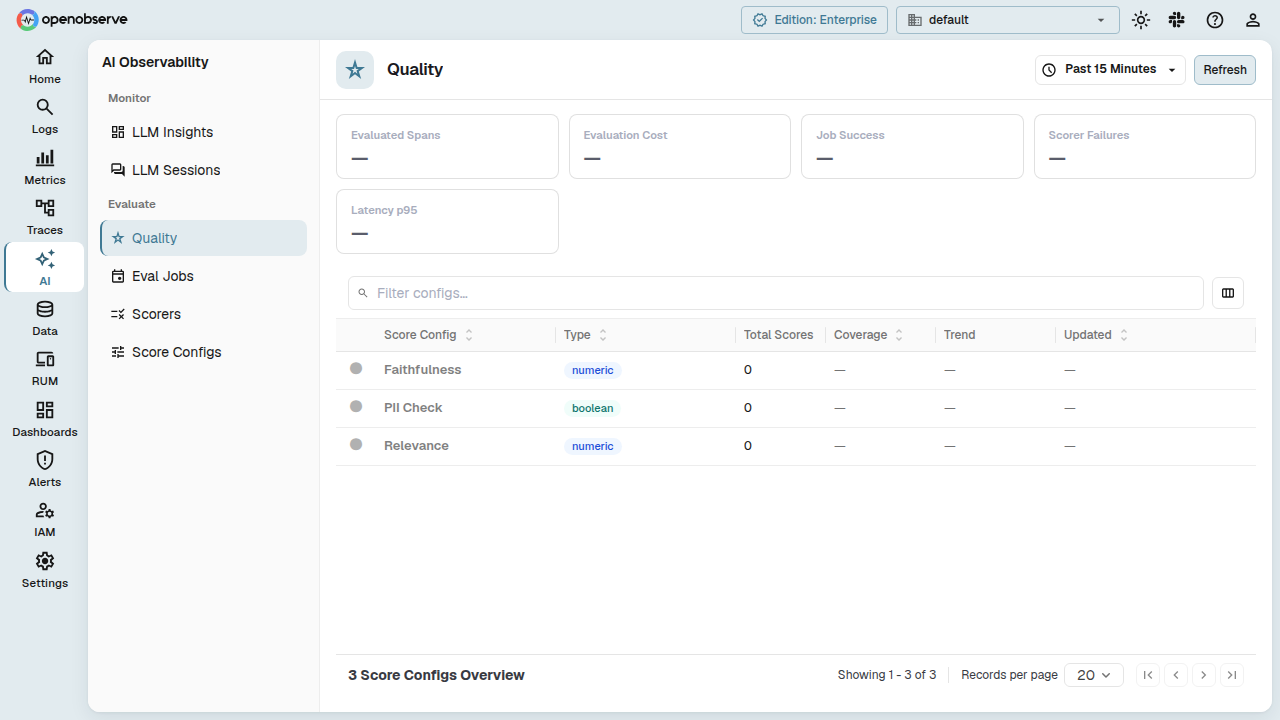This screenshot has width=1280, height=720.
Task: Click the Scorer Failures card
Action: click(x=1145, y=147)
